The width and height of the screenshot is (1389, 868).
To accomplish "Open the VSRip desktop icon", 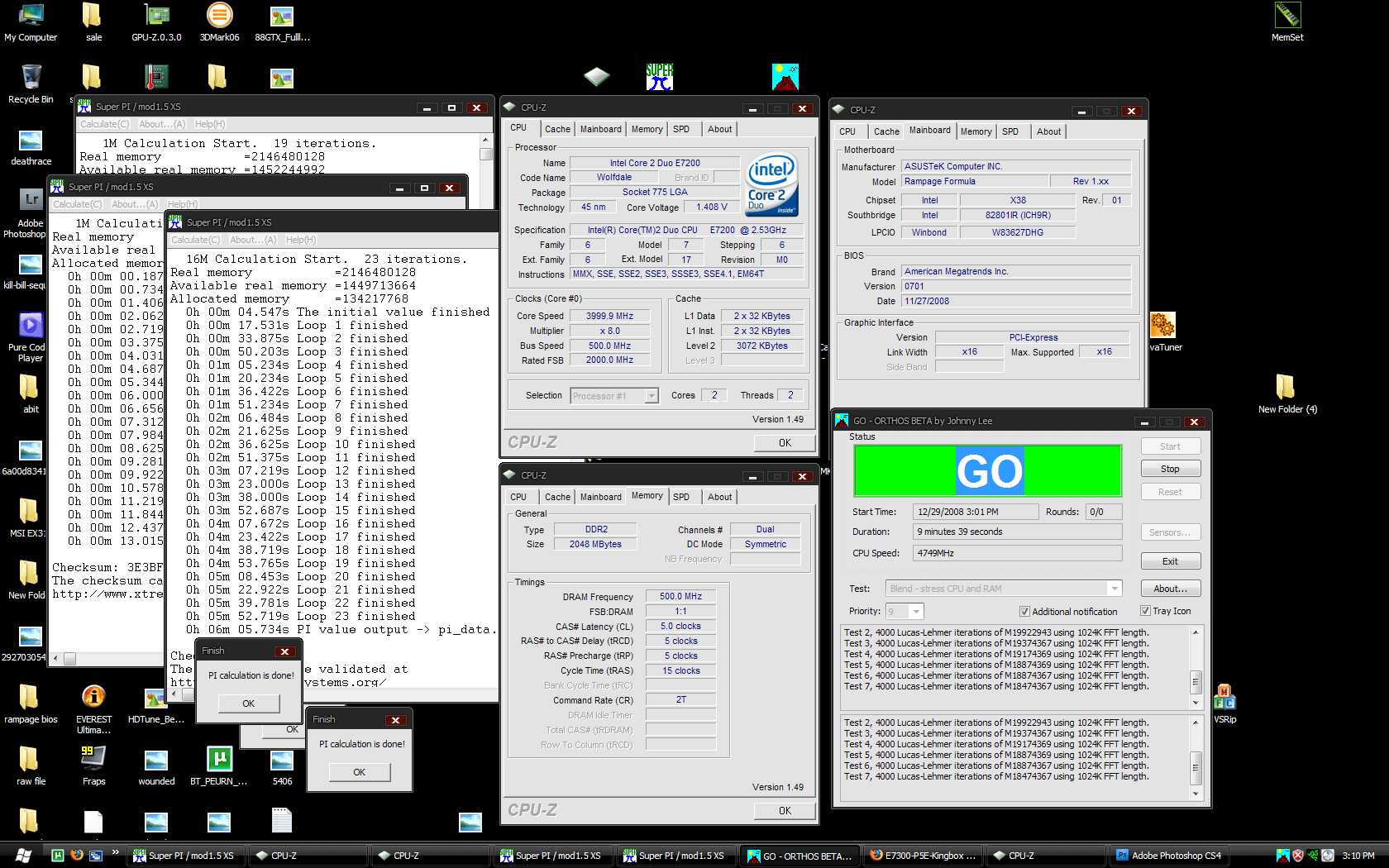I will point(1224,704).
